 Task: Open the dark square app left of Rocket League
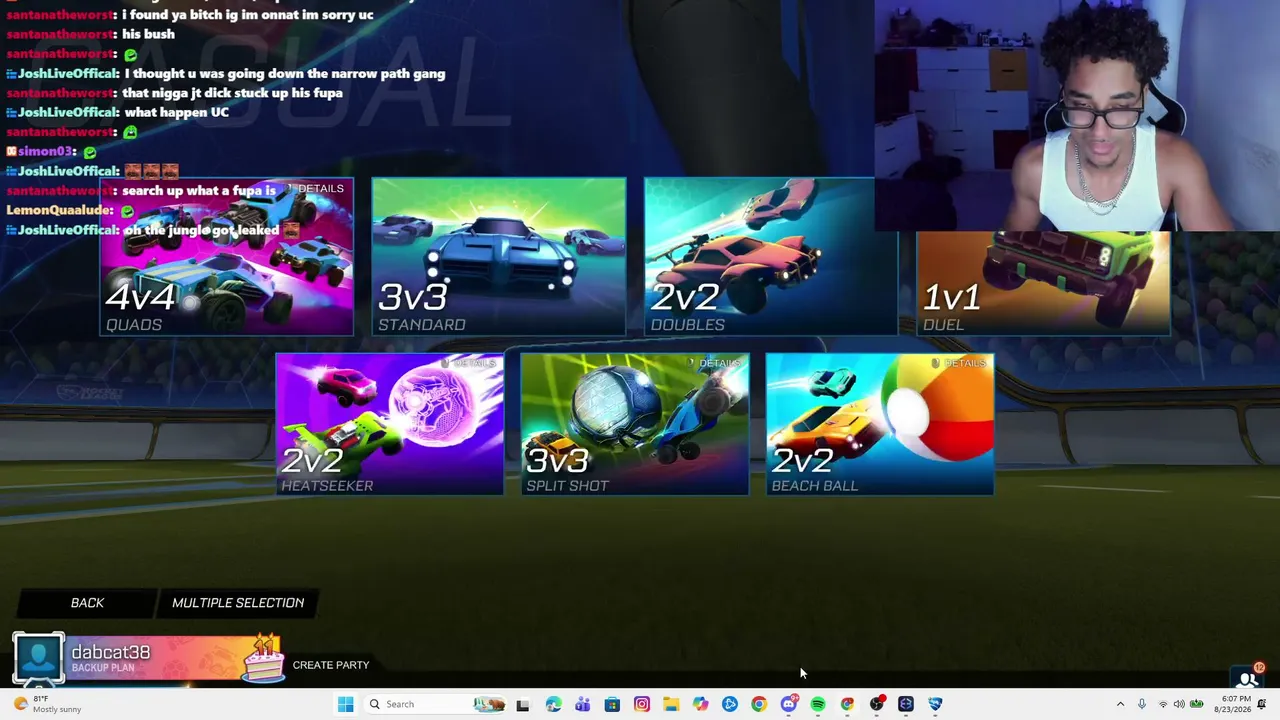coord(906,704)
